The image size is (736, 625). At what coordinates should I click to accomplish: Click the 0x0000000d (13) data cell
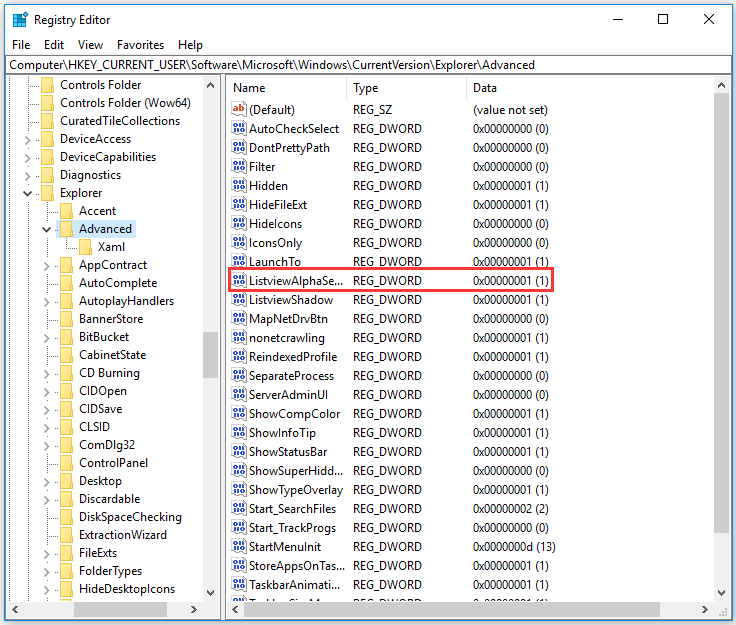(x=514, y=547)
